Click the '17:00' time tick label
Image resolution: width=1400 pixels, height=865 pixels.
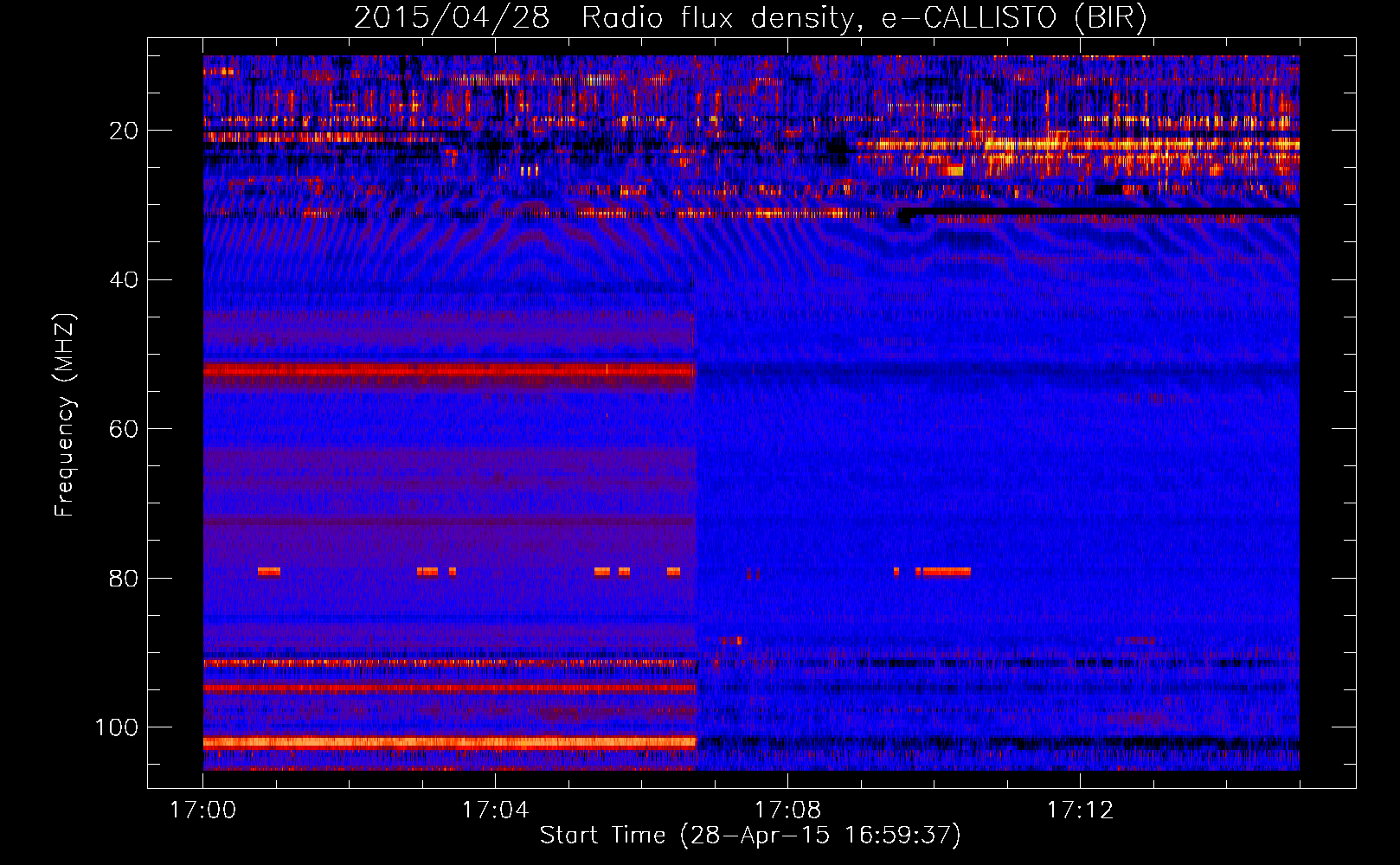(202, 811)
